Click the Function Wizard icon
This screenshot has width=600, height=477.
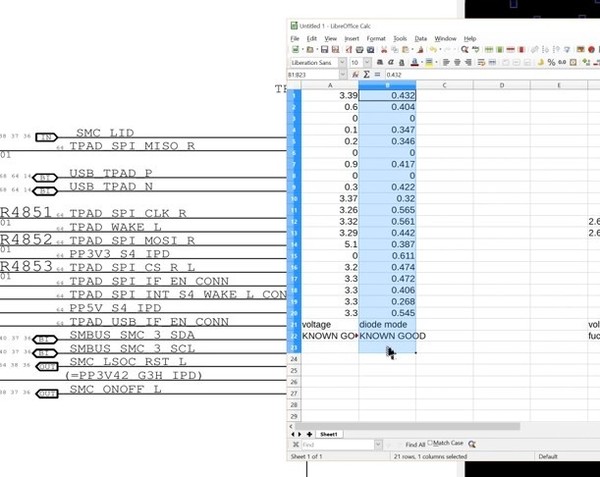coord(356,74)
